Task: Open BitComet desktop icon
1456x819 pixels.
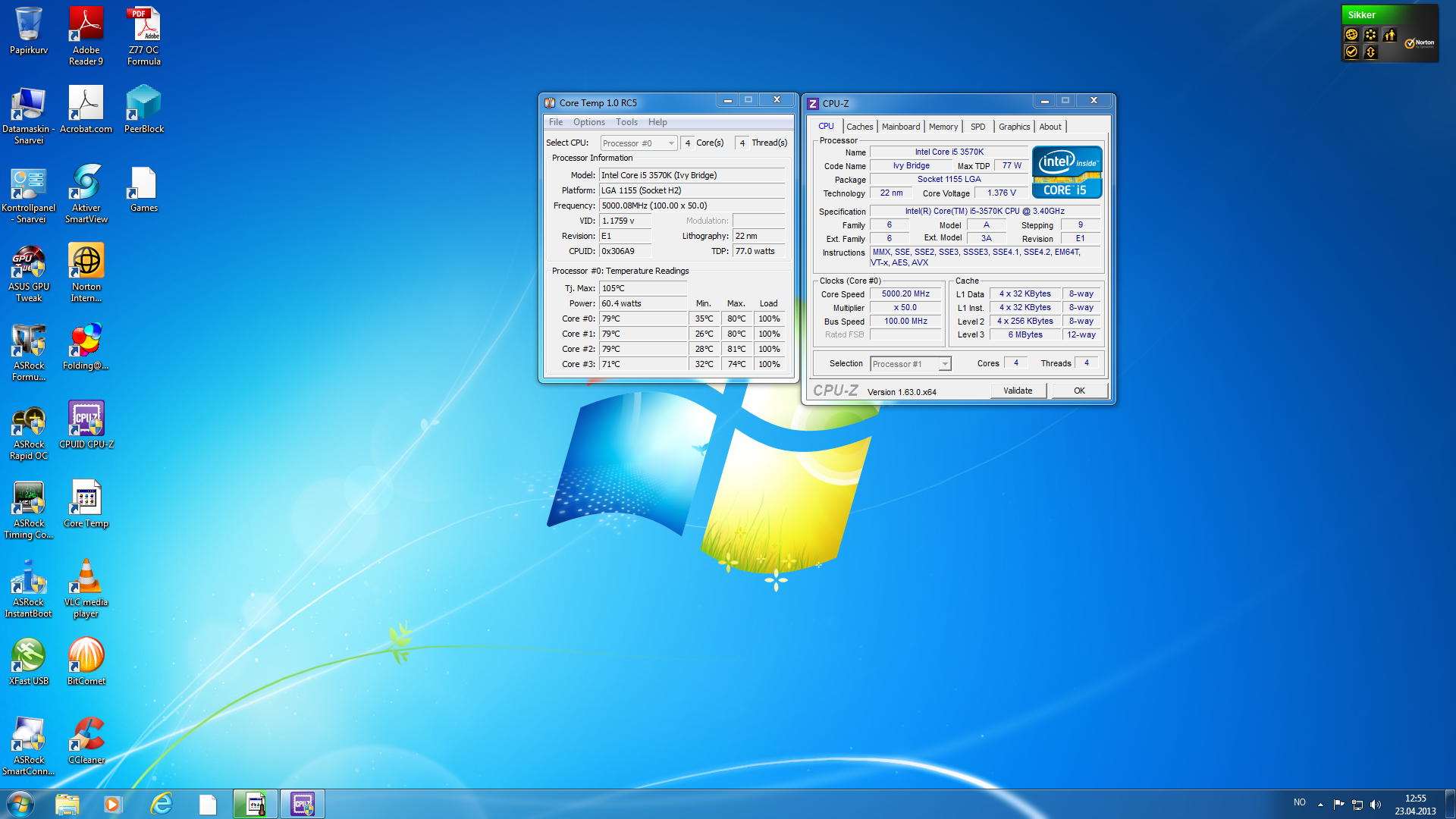Action: tap(86, 661)
